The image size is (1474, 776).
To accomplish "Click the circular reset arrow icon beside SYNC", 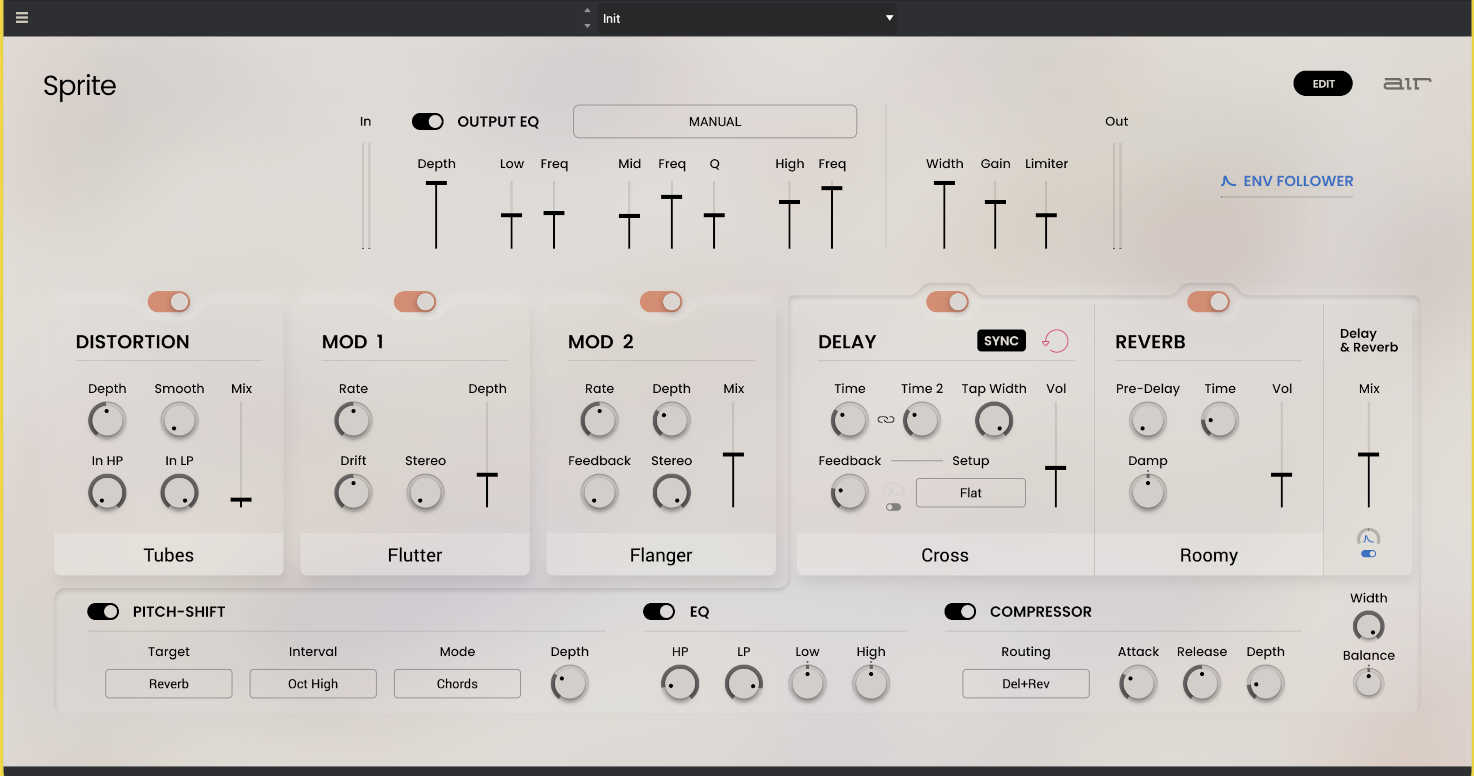I will pos(1055,341).
